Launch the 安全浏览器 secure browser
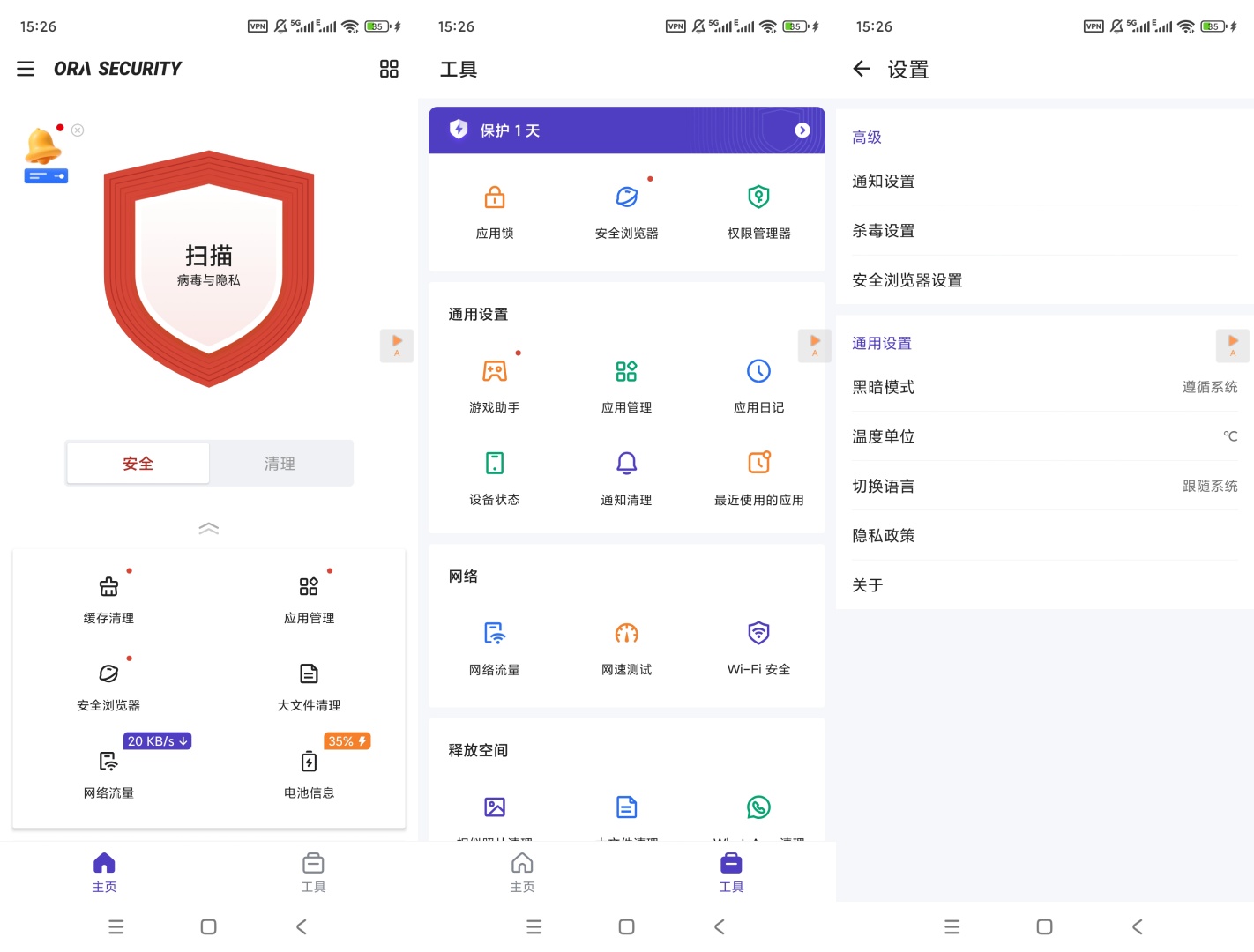Image resolution: width=1254 pixels, height=952 pixels. (108, 685)
